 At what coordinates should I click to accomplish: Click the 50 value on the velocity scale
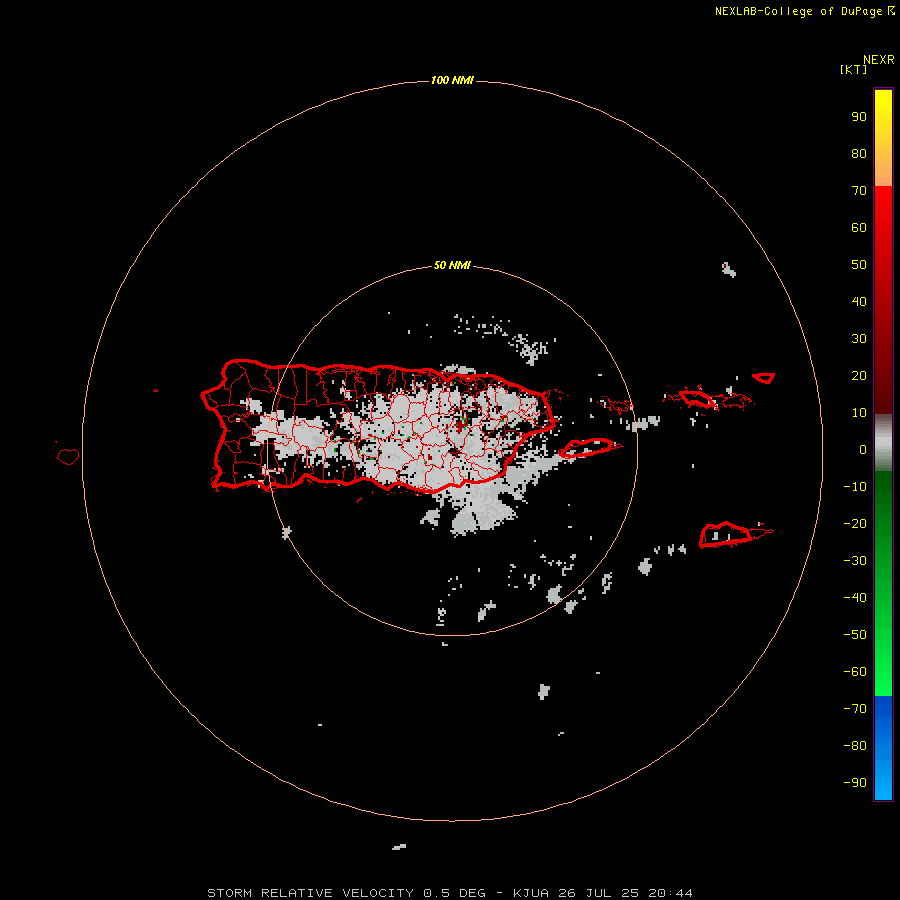[859, 265]
